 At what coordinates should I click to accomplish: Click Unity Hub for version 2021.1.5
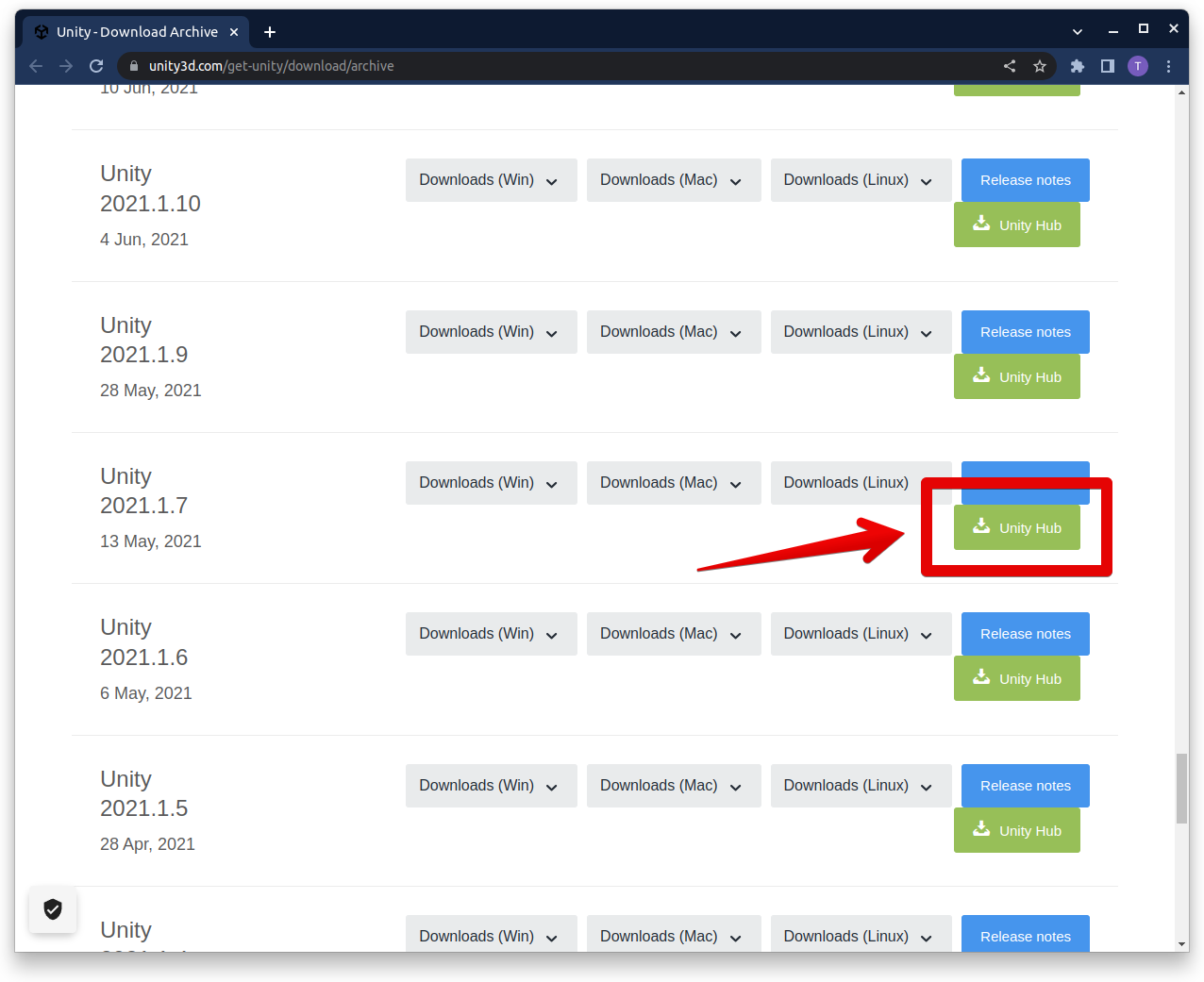pyautogui.click(x=1017, y=830)
